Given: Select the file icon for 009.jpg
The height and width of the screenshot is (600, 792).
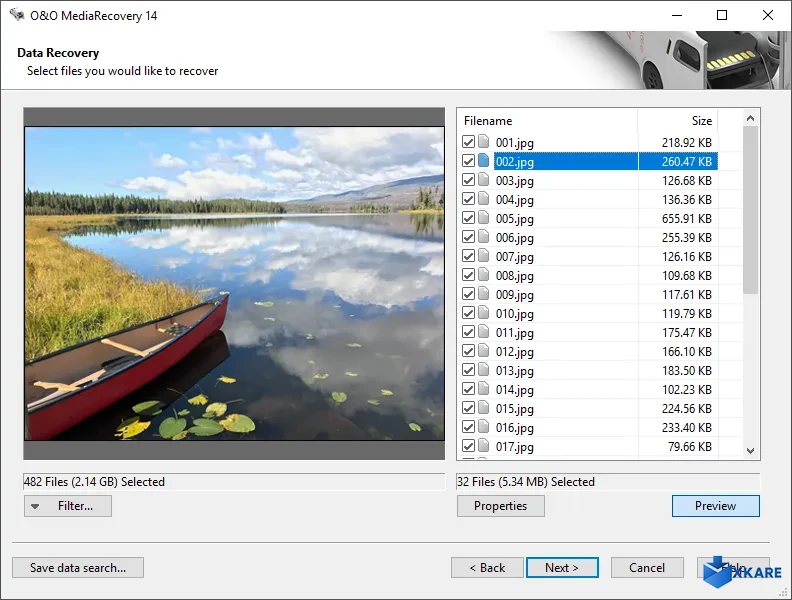Looking at the screenshot, I should coord(485,295).
